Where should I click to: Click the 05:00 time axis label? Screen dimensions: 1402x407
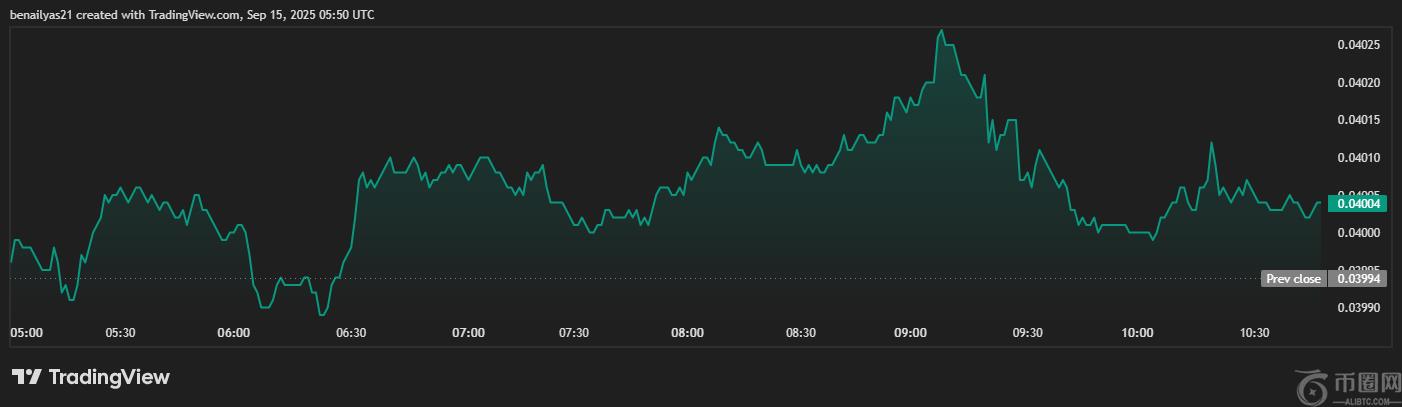tap(25, 333)
